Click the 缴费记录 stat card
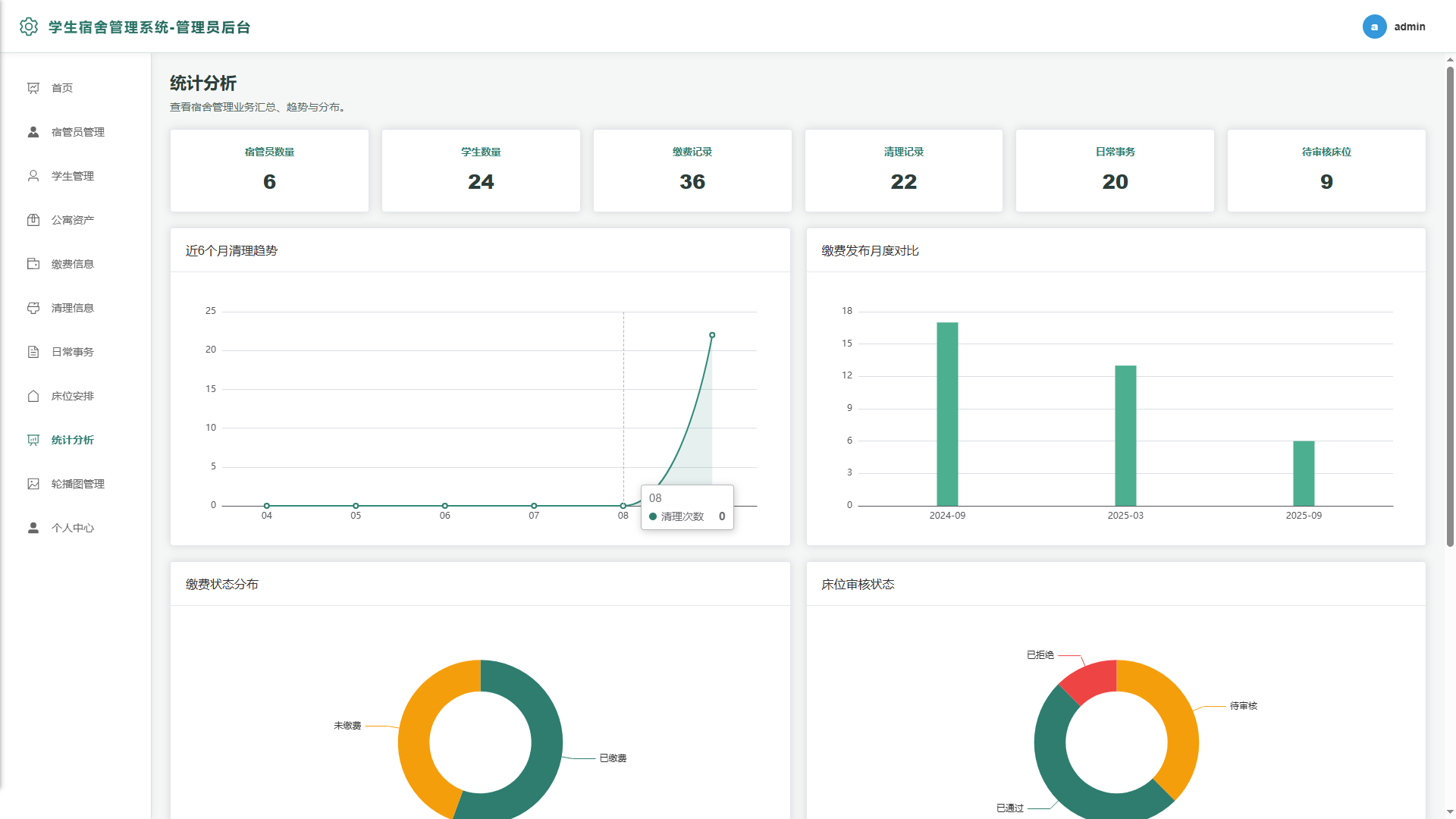1456x819 pixels. [692, 171]
